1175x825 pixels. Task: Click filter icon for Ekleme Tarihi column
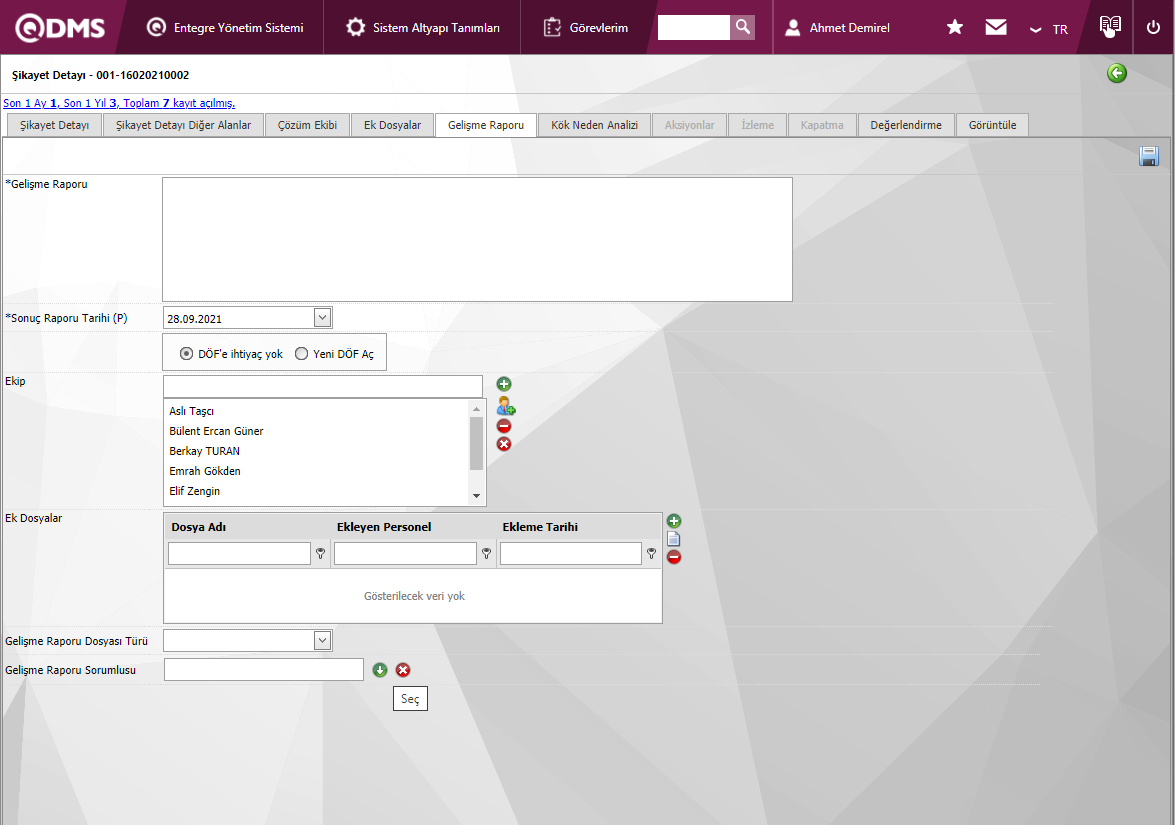651,554
